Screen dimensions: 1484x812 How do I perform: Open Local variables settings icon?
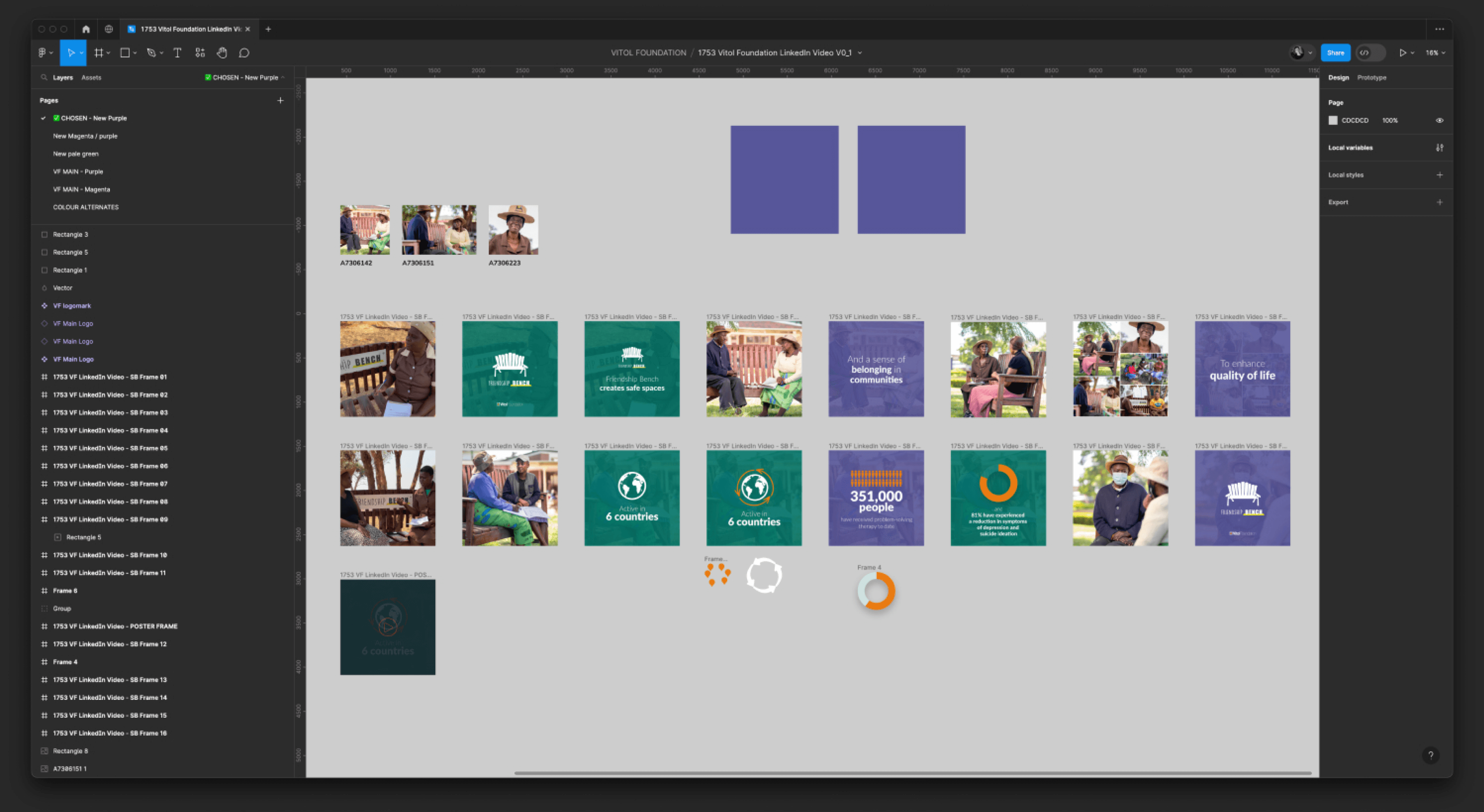click(x=1440, y=147)
